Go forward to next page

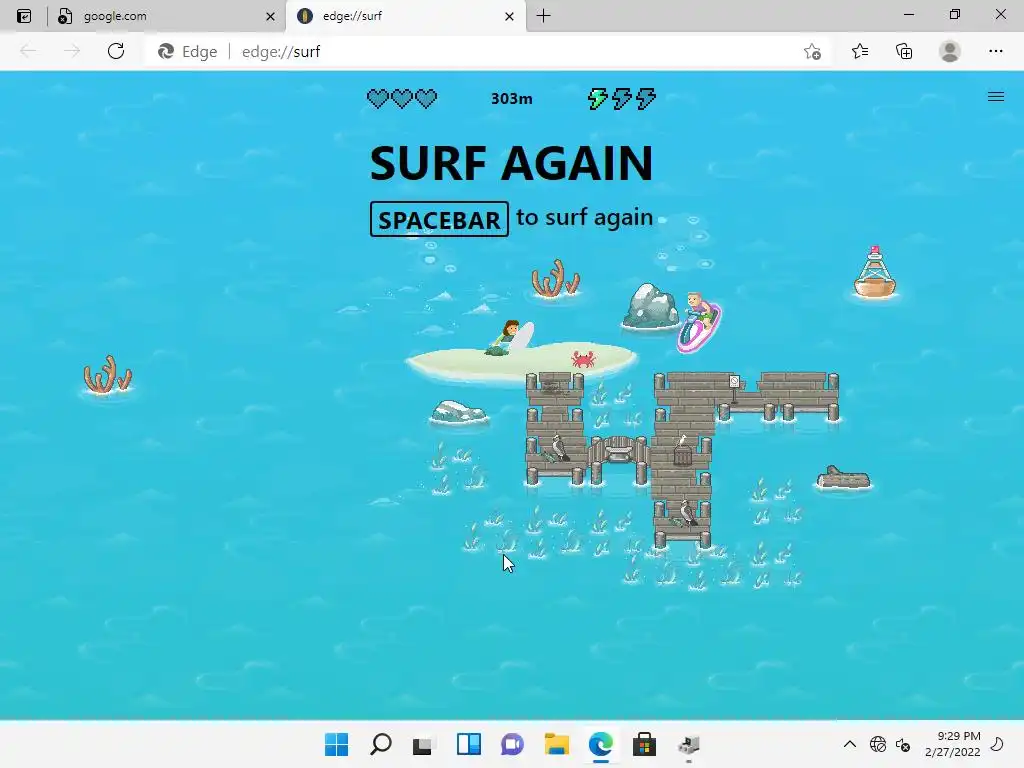click(x=72, y=51)
